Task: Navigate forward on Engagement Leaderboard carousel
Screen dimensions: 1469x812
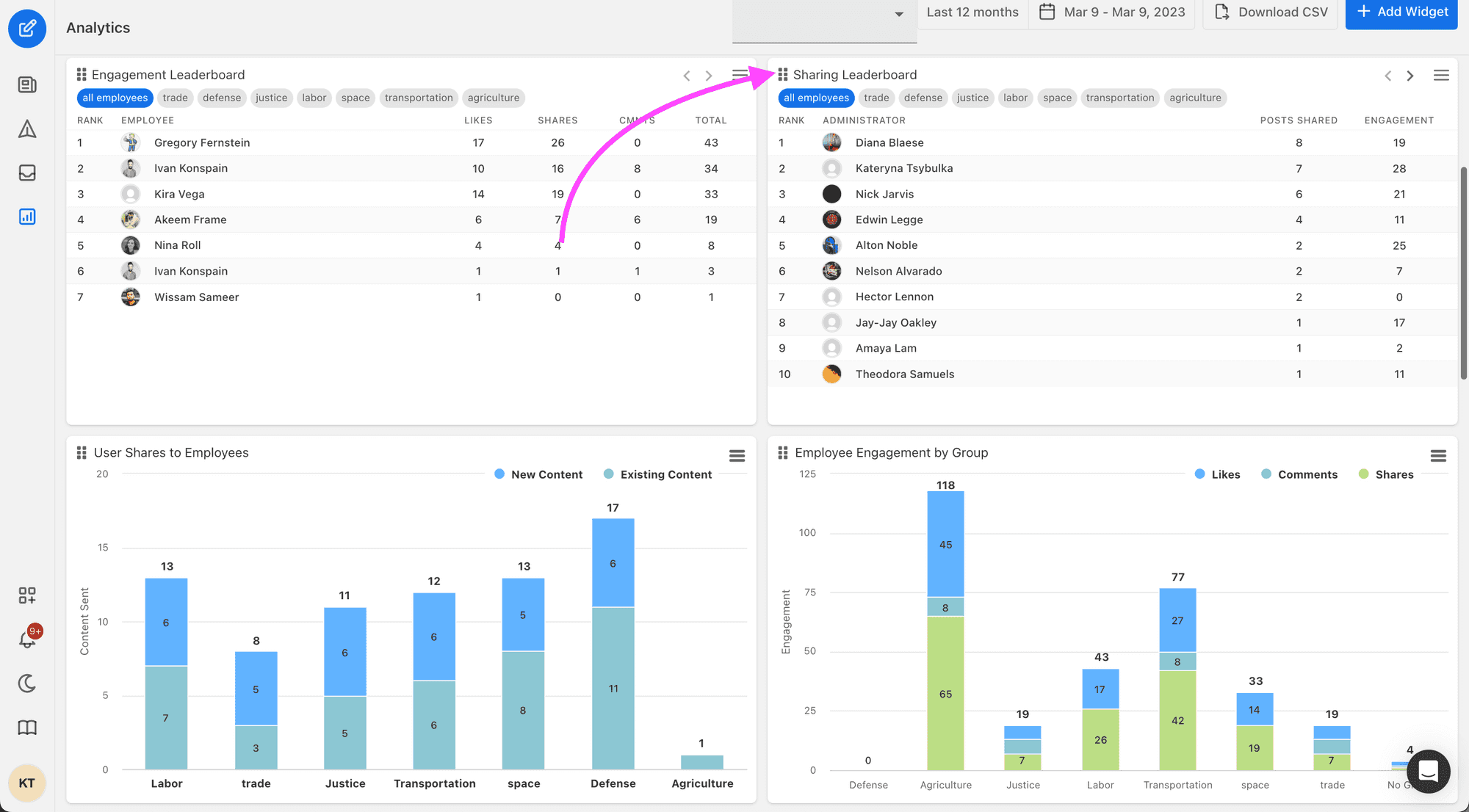Action: (707, 74)
